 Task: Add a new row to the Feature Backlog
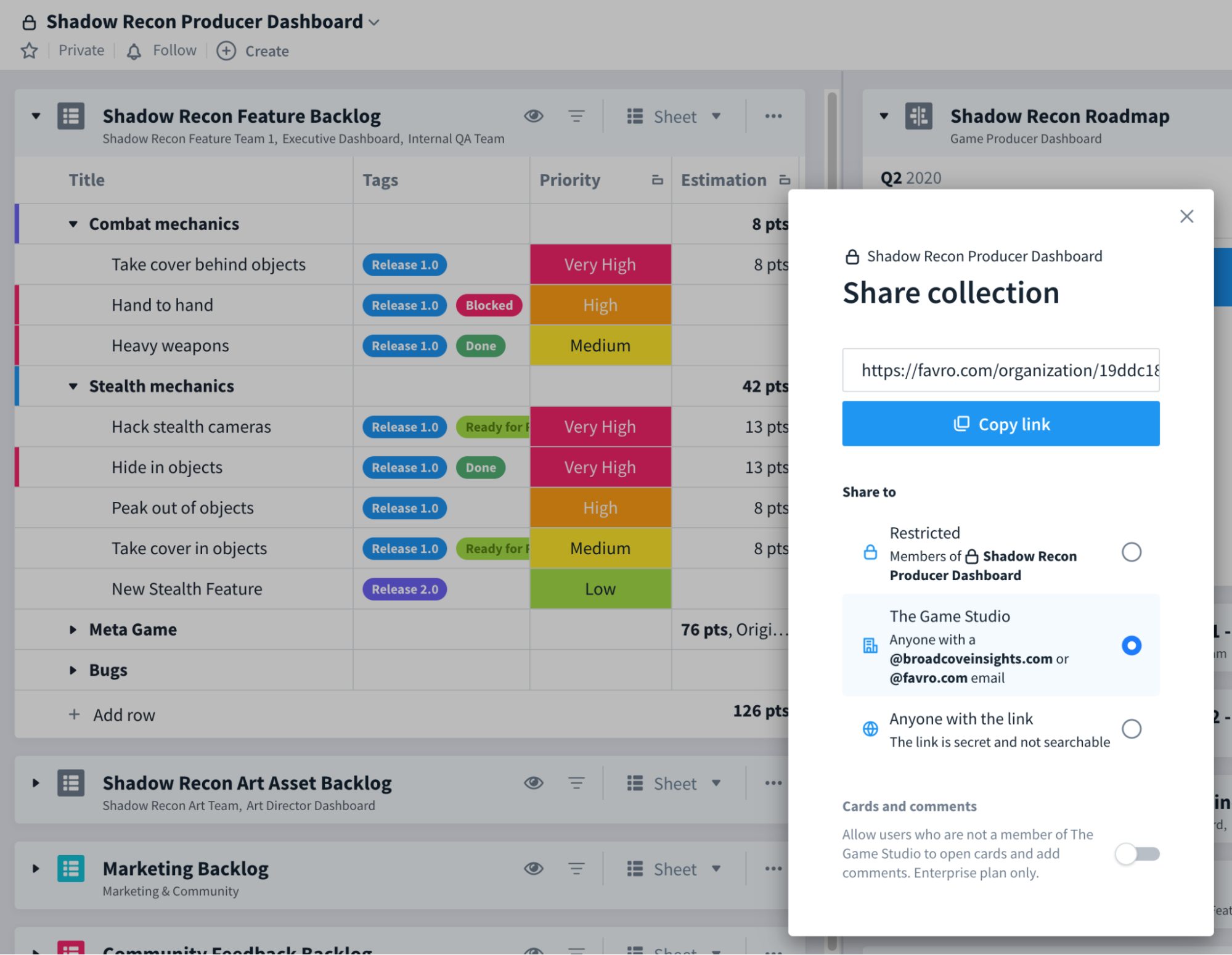click(x=112, y=715)
